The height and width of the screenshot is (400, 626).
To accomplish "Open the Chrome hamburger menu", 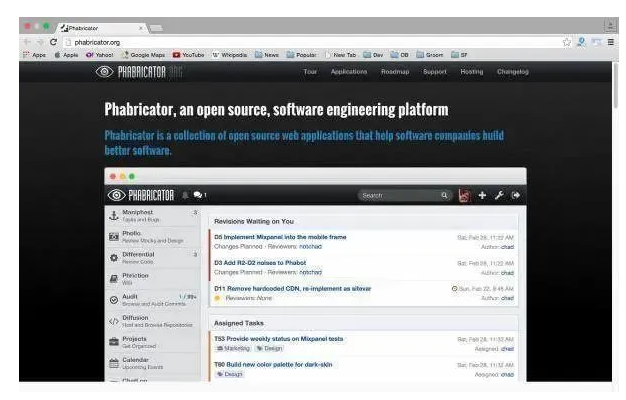I will [x=610, y=42].
